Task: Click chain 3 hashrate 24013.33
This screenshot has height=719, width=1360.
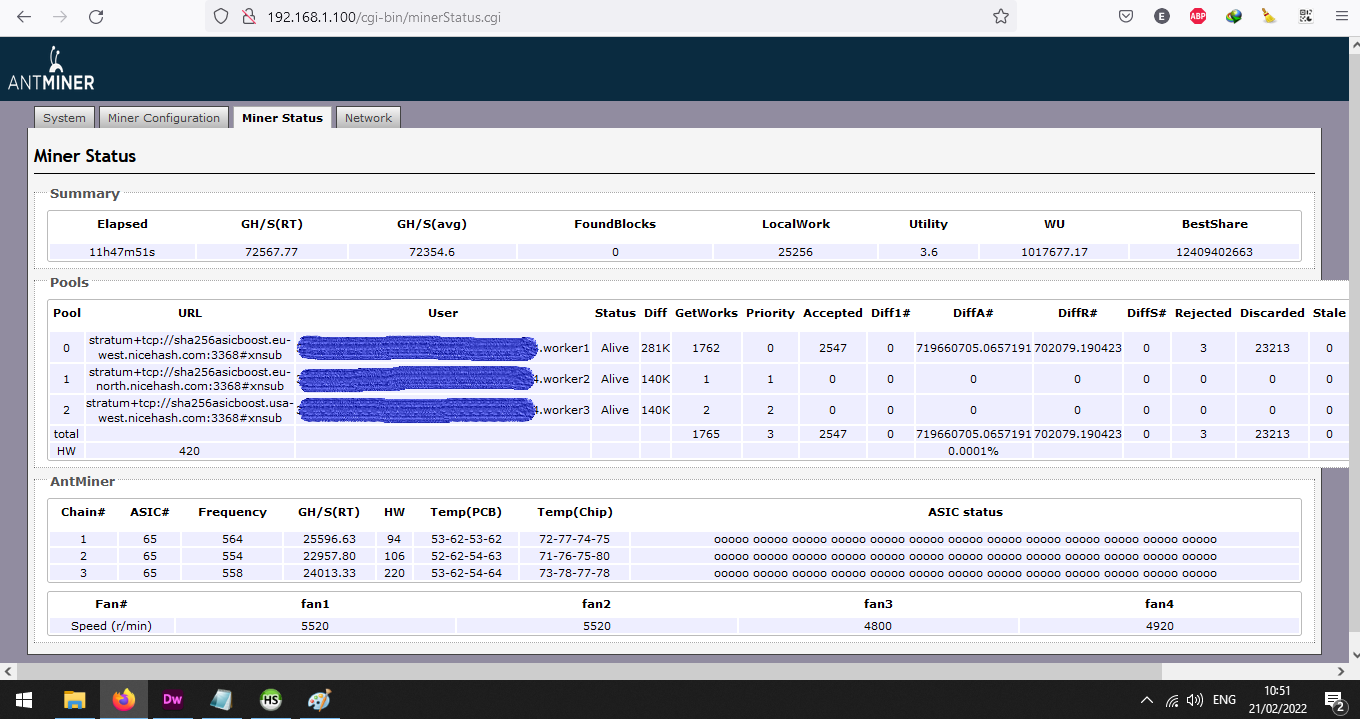Action: [327, 573]
